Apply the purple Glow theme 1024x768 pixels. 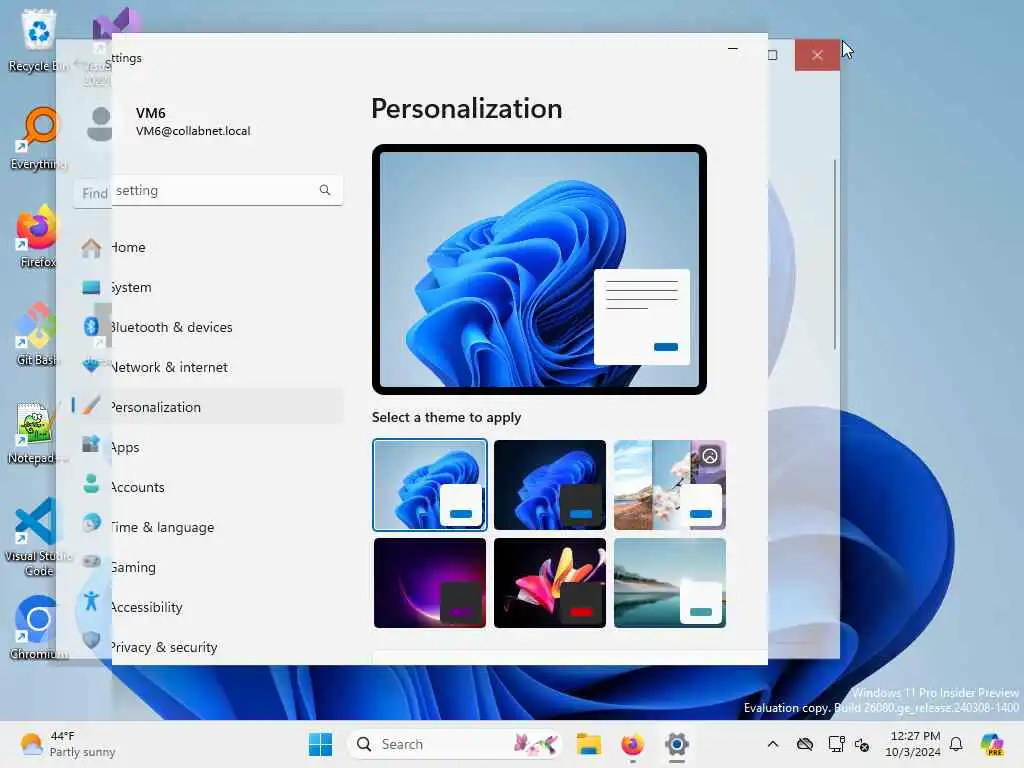(x=430, y=583)
